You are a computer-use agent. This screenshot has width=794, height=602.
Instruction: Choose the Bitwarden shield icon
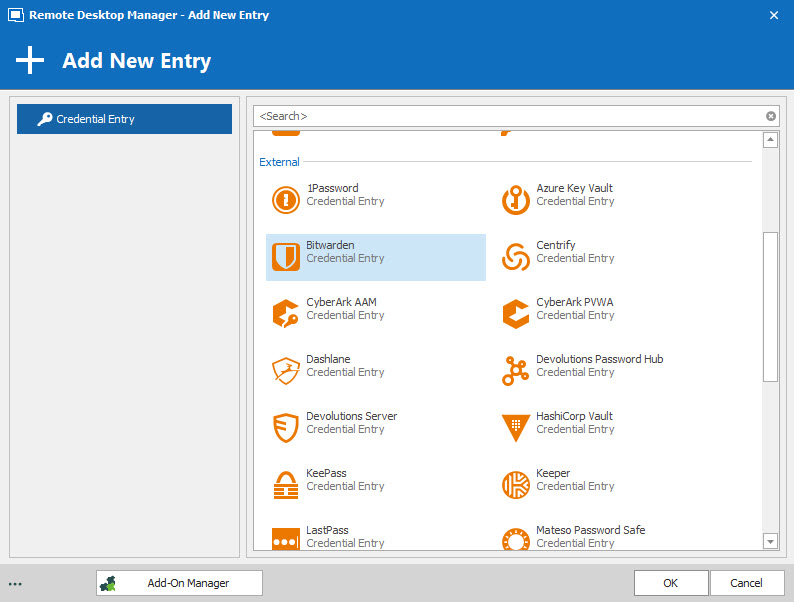pyautogui.click(x=286, y=257)
